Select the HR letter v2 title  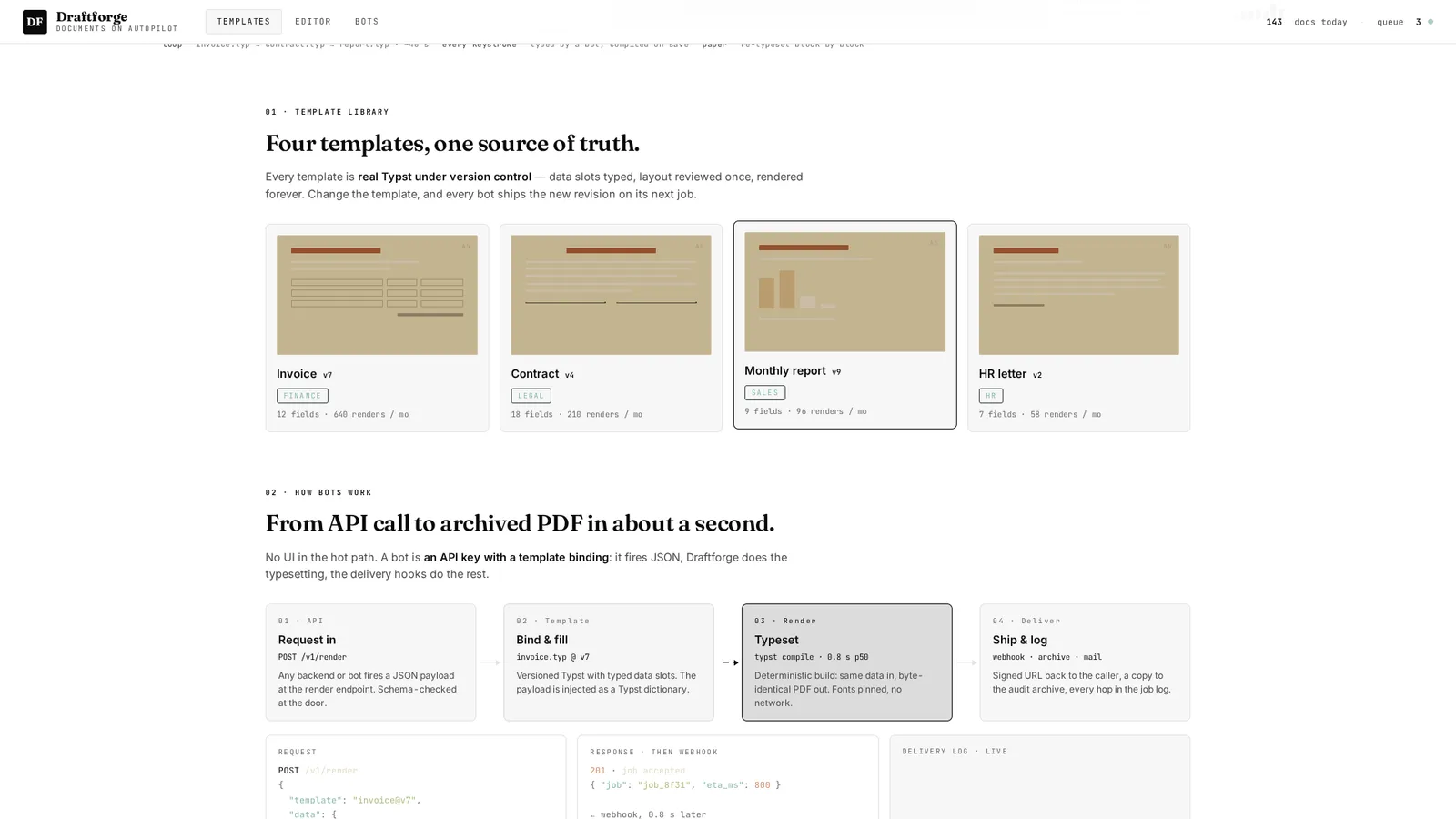[x=1010, y=374]
